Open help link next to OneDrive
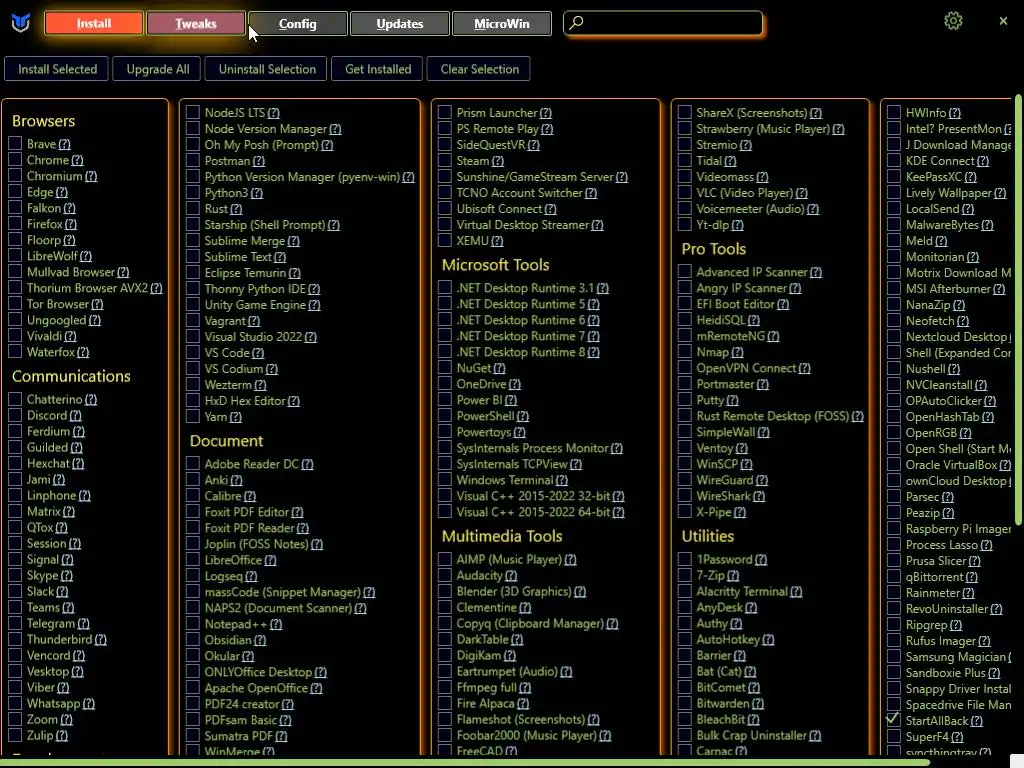 click(515, 384)
